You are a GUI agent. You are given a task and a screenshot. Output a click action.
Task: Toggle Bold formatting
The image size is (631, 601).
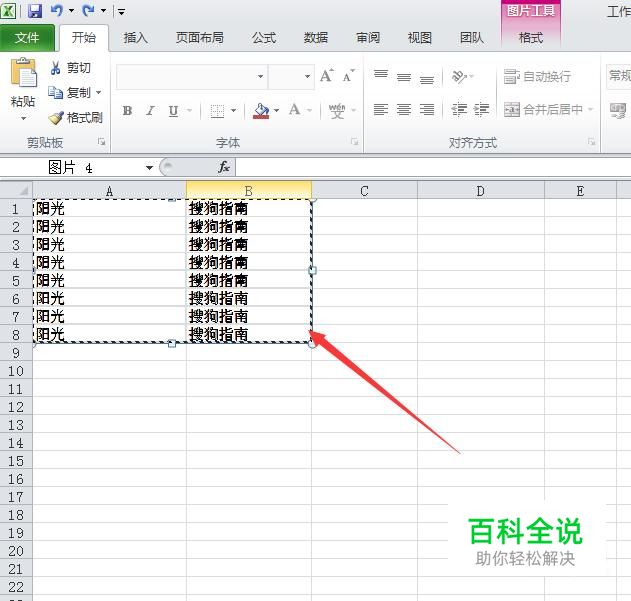click(128, 110)
